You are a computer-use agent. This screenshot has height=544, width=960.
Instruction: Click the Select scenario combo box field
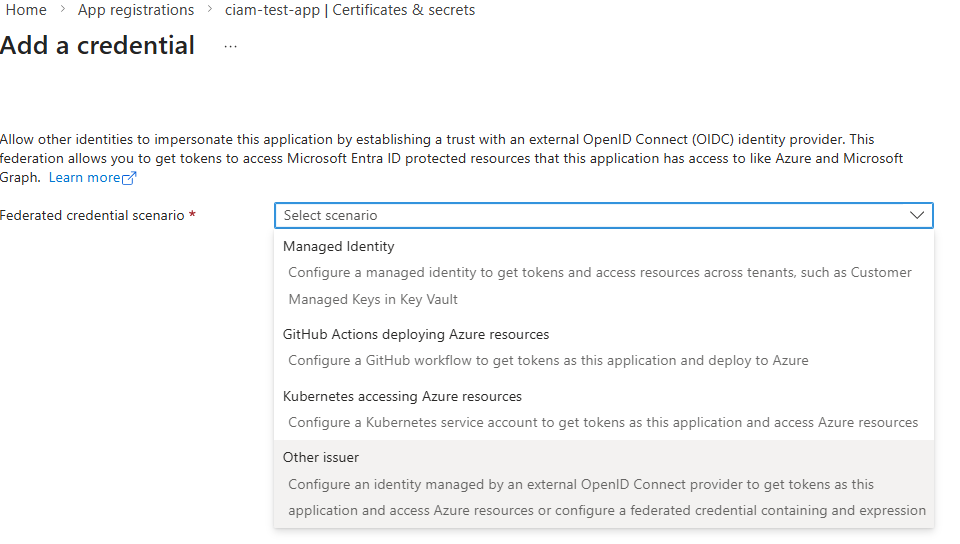tap(590, 215)
